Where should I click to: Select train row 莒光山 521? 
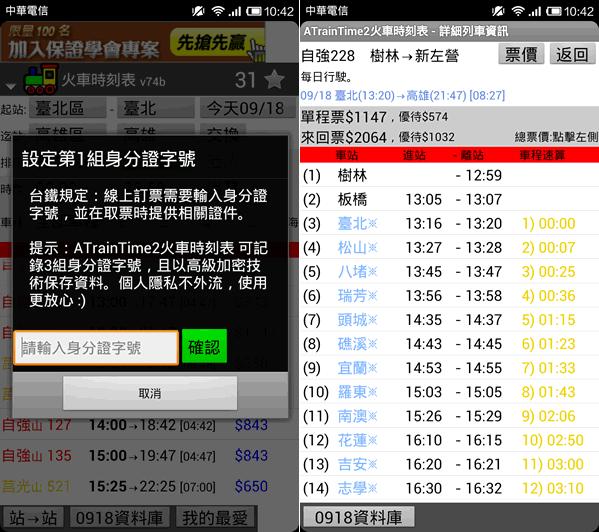149,486
